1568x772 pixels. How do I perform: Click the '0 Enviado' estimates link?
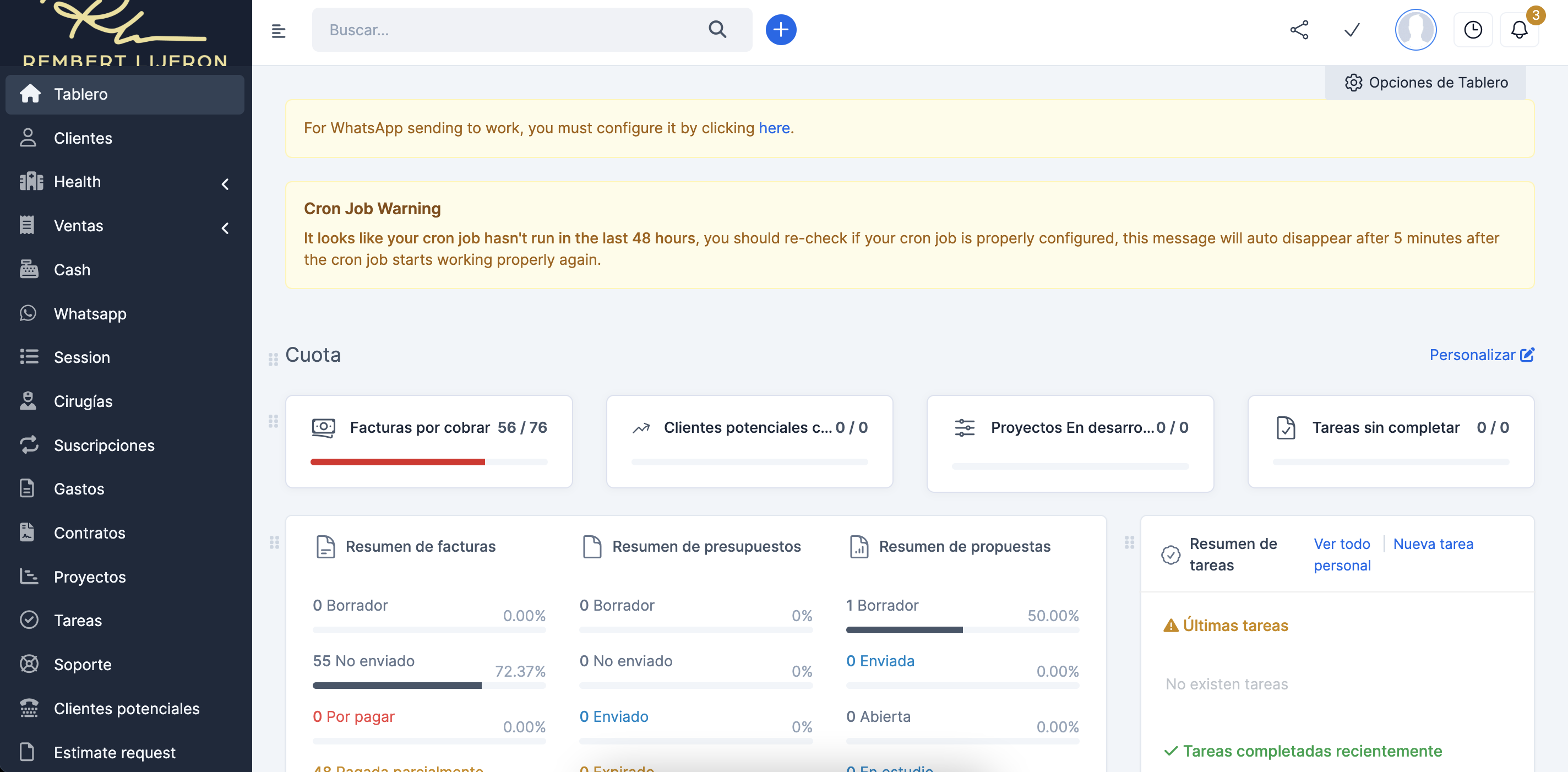[x=613, y=716]
